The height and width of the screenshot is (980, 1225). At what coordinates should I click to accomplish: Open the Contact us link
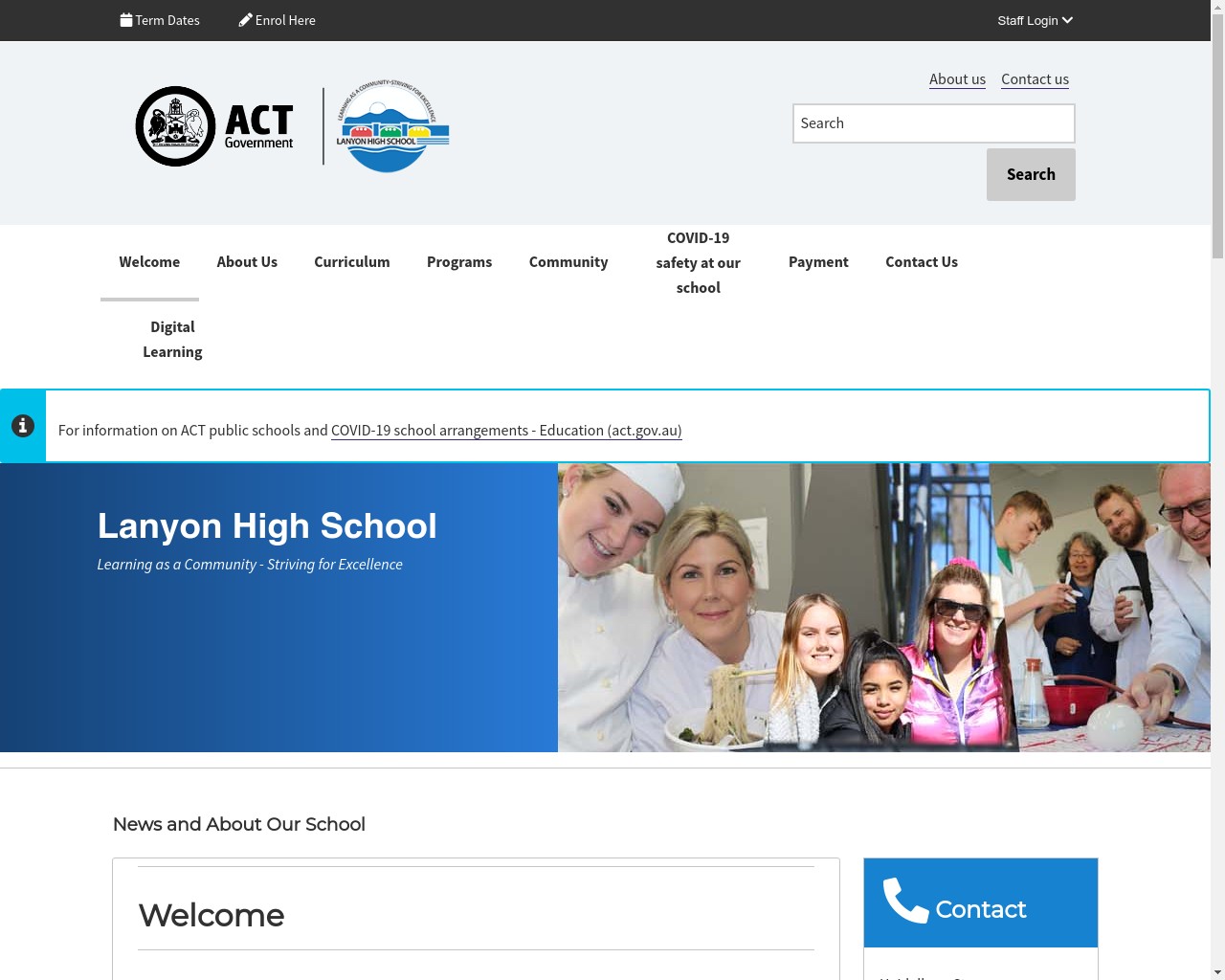click(1035, 78)
